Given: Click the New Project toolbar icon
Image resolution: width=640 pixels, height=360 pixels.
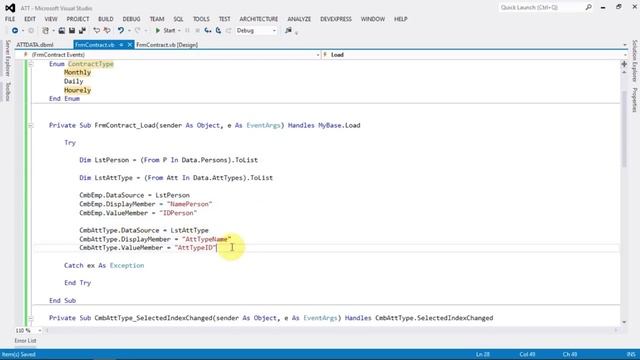Looking at the screenshot, I should pyautogui.click(x=45, y=31).
